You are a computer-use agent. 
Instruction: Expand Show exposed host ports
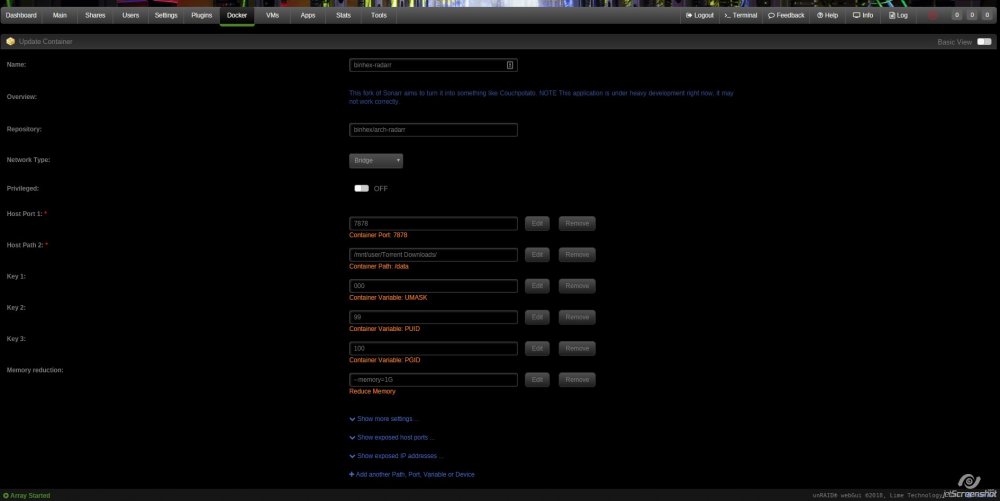click(x=392, y=438)
